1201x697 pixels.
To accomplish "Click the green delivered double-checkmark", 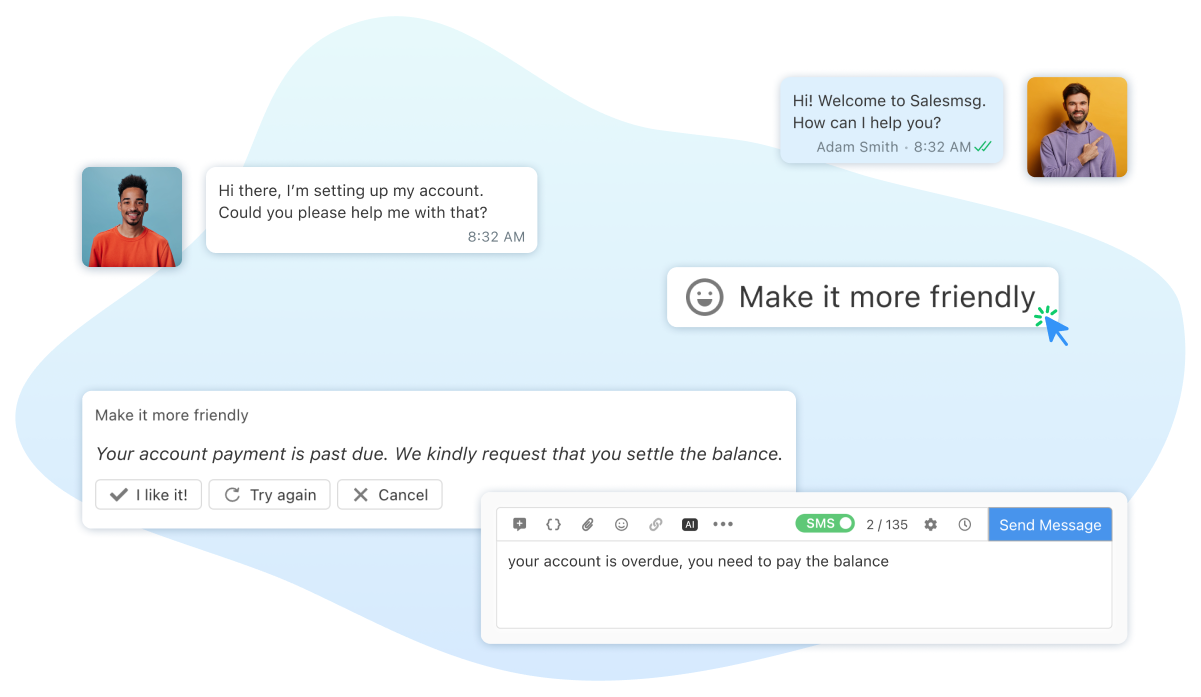I will (x=981, y=146).
